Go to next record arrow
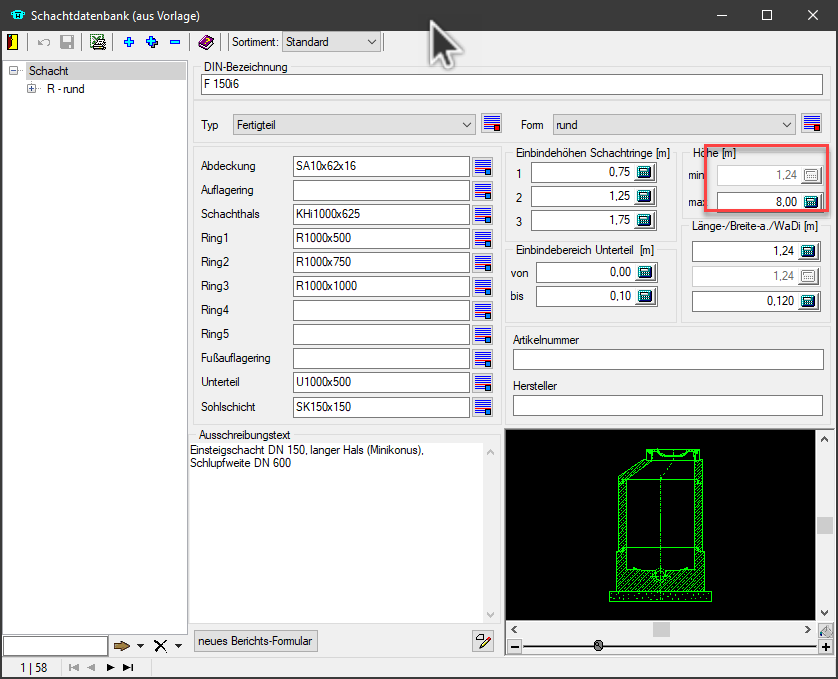This screenshot has width=838, height=679. [110, 667]
